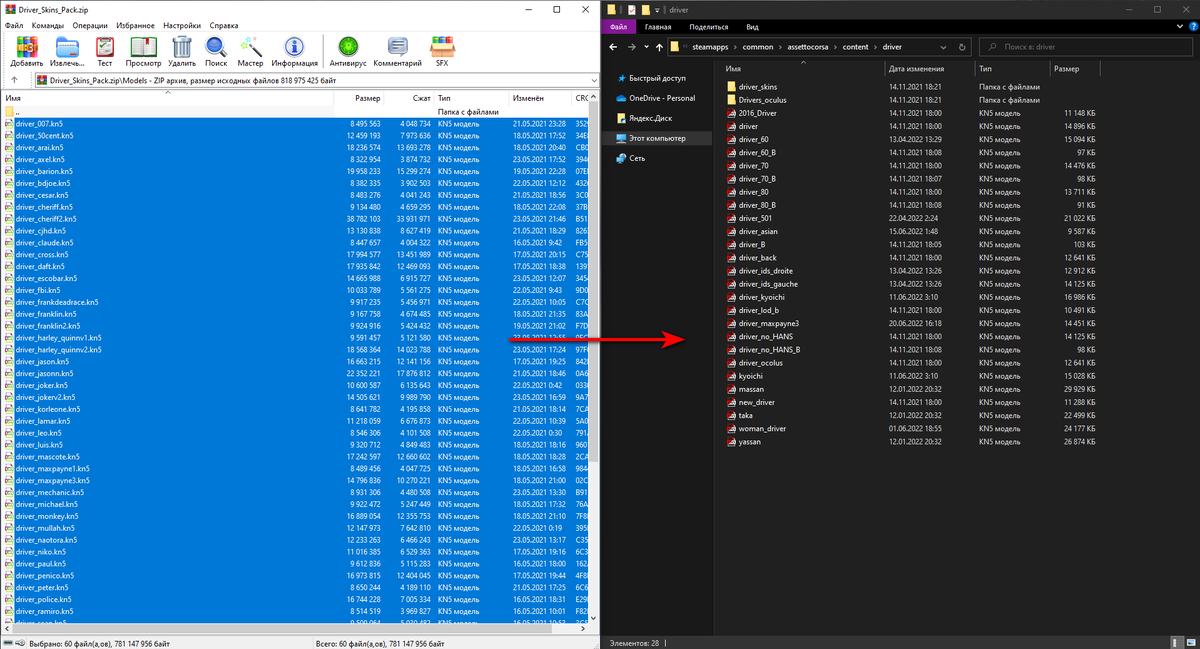
Task: Select driver_007.kn5 in WinRAR
Action: pos(40,123)
